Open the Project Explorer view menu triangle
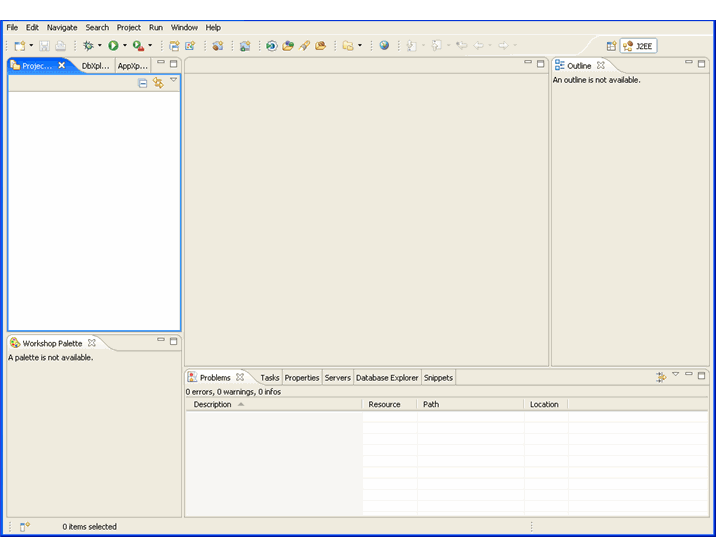Screen dimensions: 716x537 [x=174, y=80]
